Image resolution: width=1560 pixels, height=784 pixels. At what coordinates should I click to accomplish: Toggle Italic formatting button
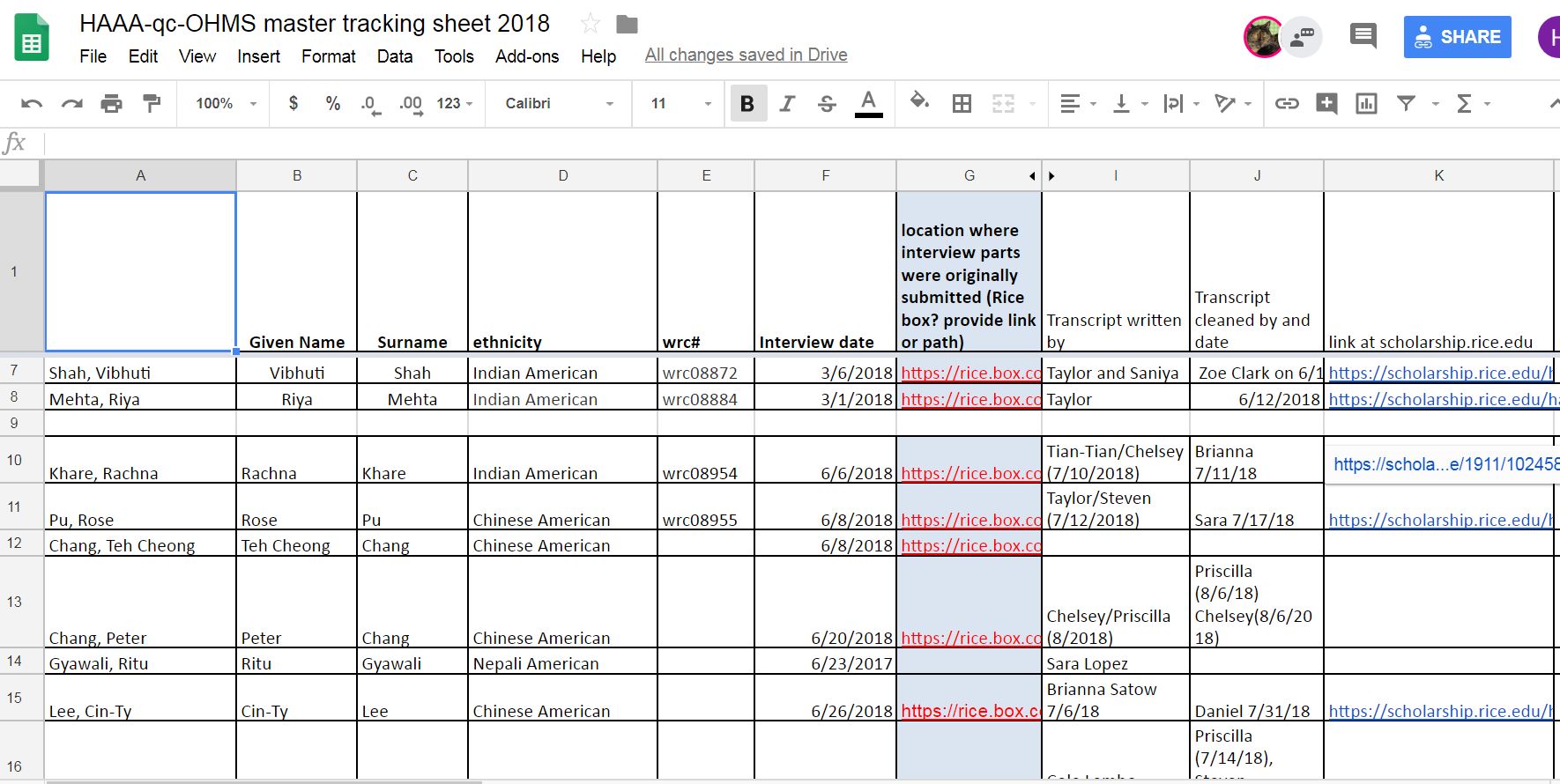(x=787, y=104)
